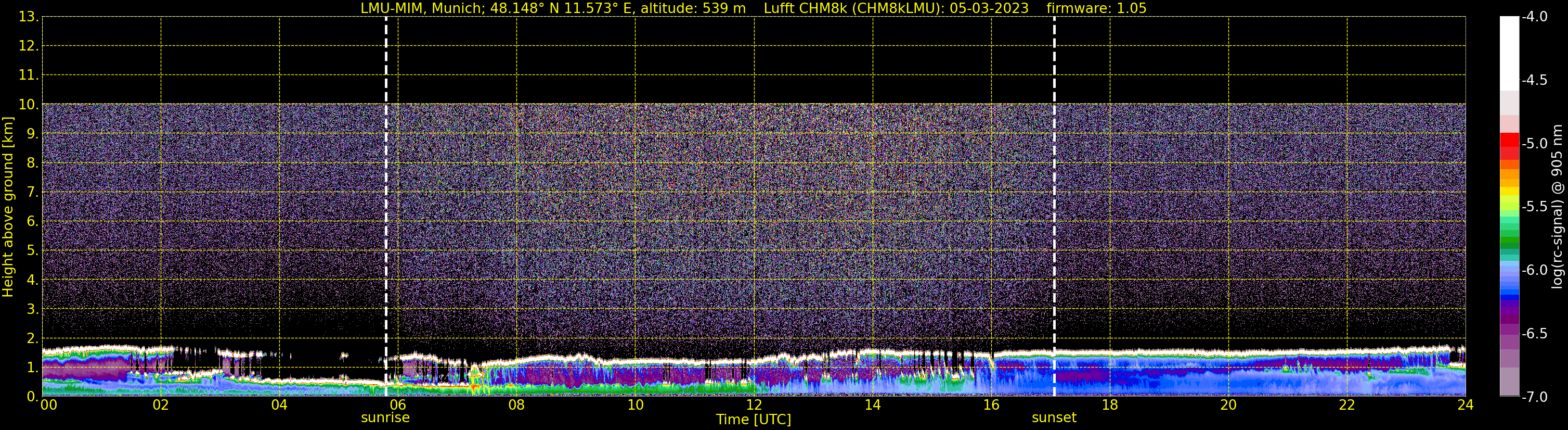The height and width of the screenshot is (430, 1568).
Task: Click the height tick label '10.'
Action: [x=29, y=105]
